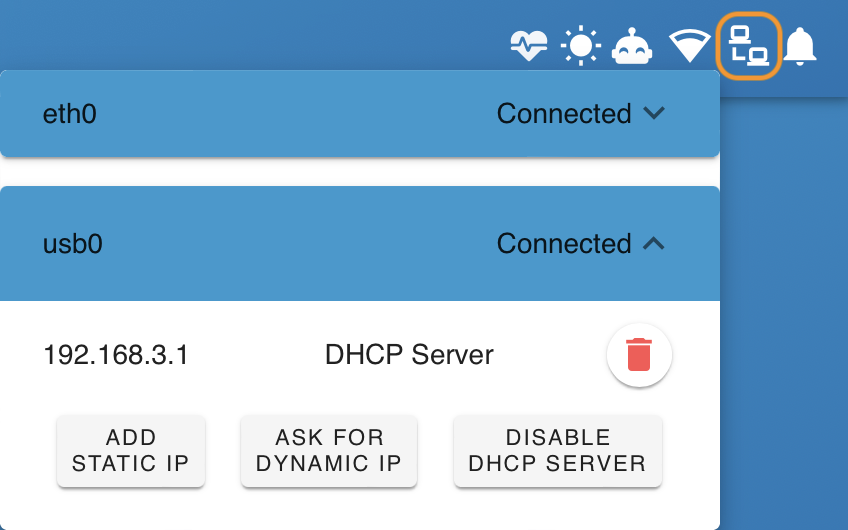The height and width of the screenshot is (530, 848).
Task: Click the eth0 Connected status text
Action: (564, 114)
